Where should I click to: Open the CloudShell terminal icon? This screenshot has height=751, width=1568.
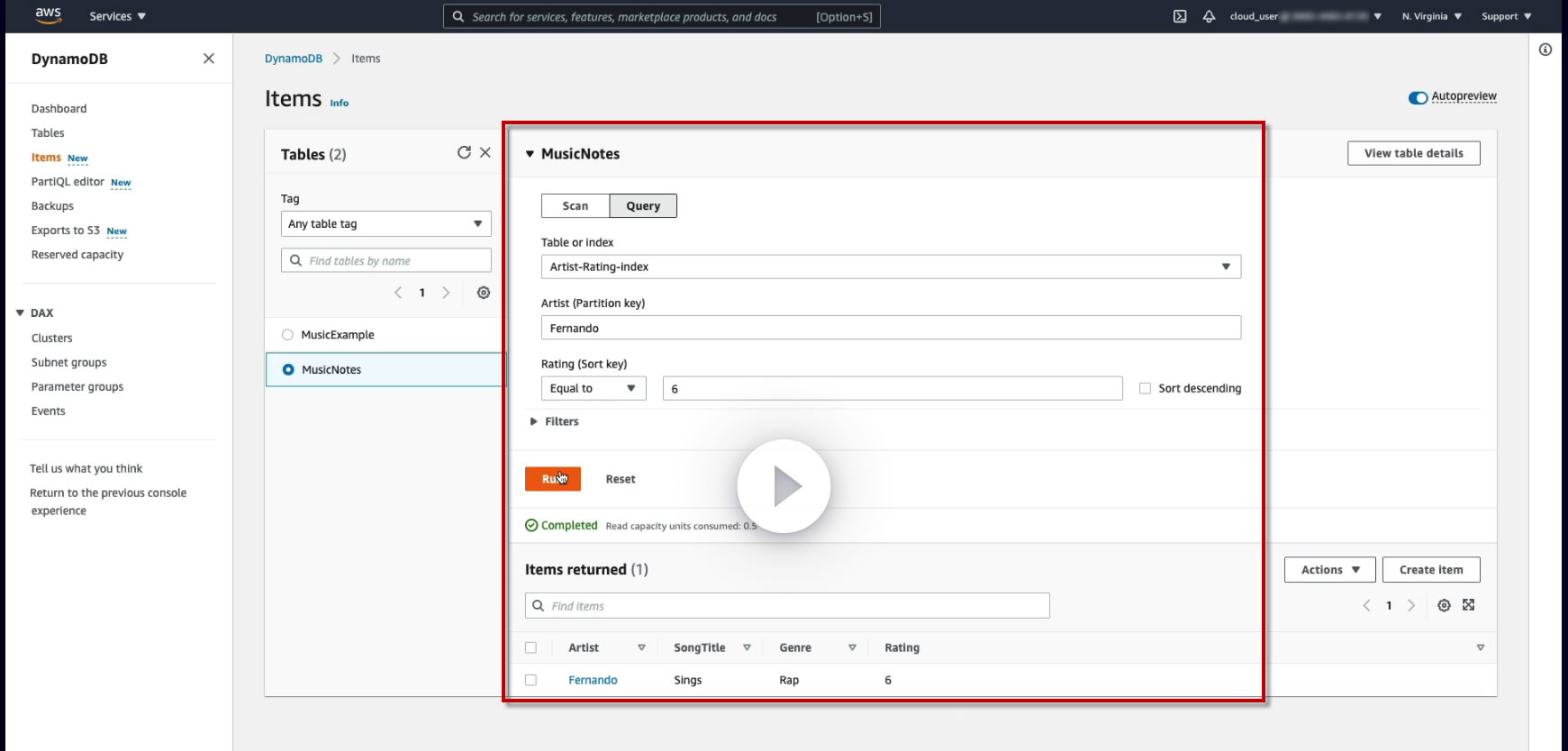pyautogui.click(x=1180, y=16)
